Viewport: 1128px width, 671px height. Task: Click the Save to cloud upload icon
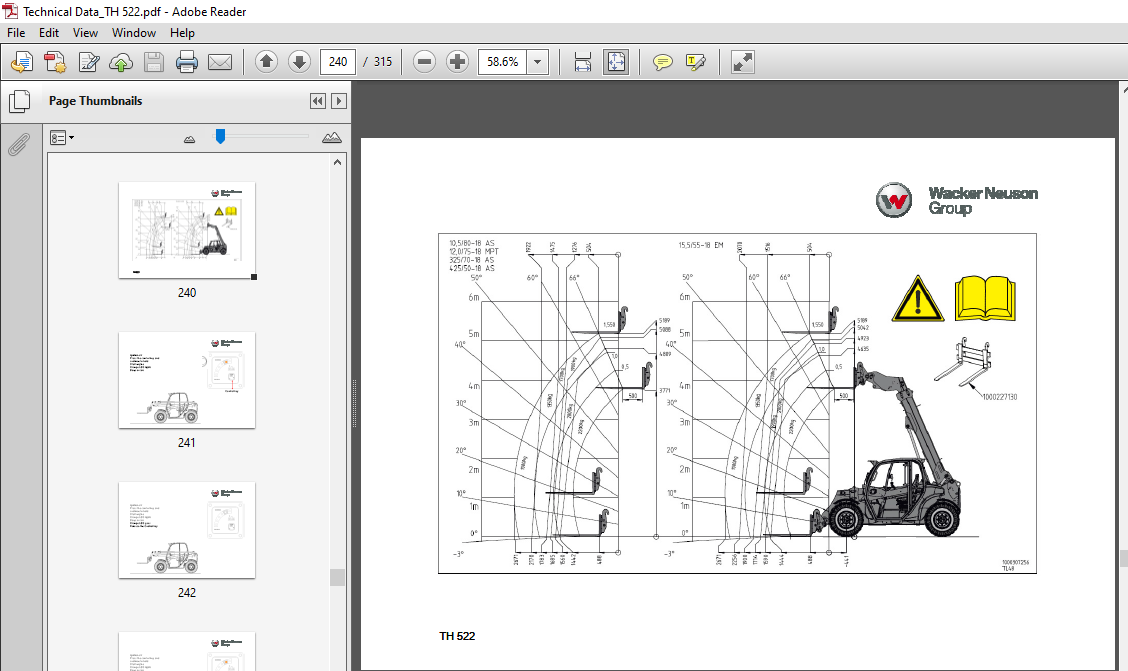(x=121, y=63)
